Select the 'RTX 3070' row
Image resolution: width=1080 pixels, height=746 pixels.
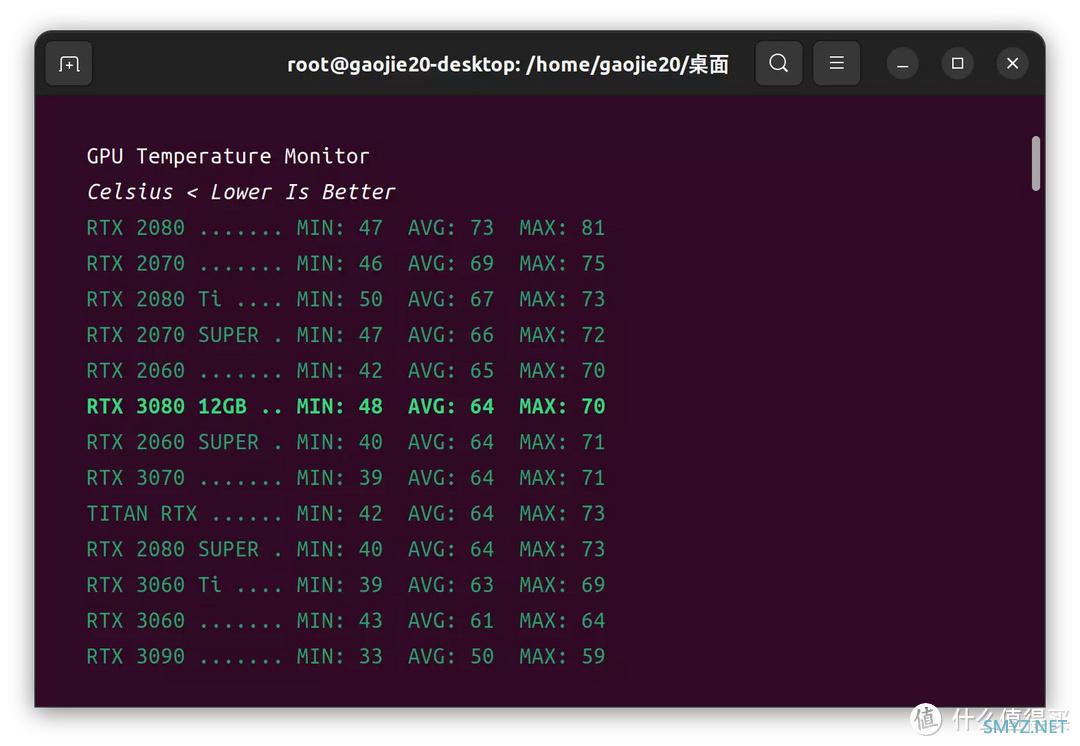pyautogui.click(x=346, y=478)
